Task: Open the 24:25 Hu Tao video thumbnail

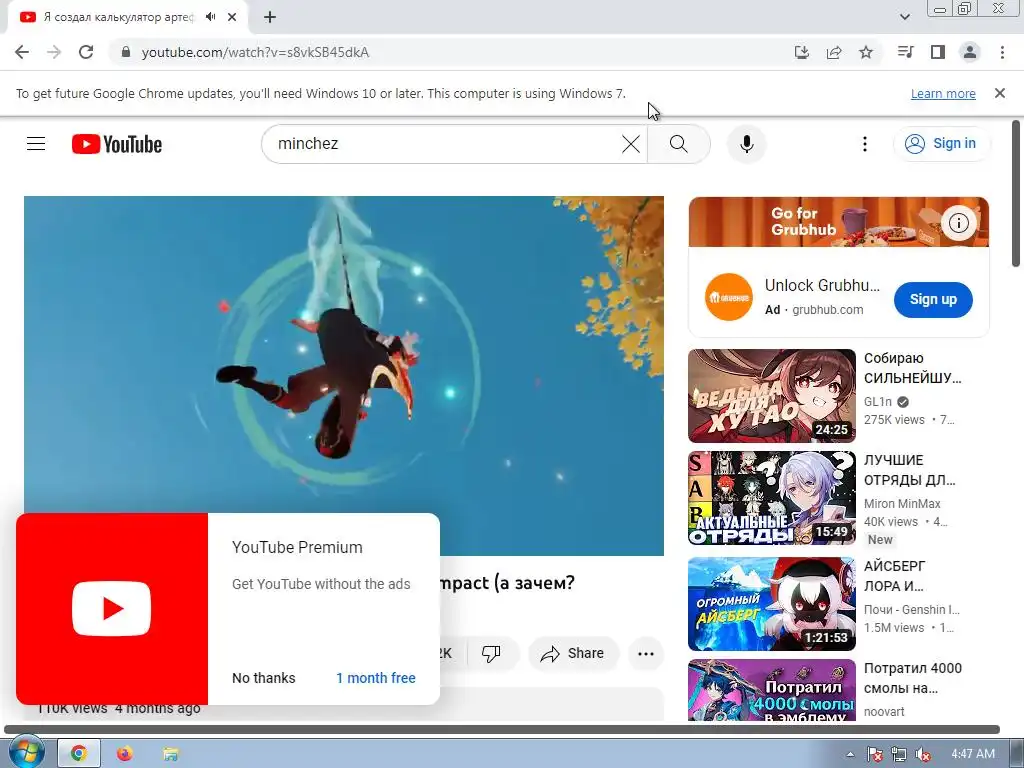Action: click(771, 396)
